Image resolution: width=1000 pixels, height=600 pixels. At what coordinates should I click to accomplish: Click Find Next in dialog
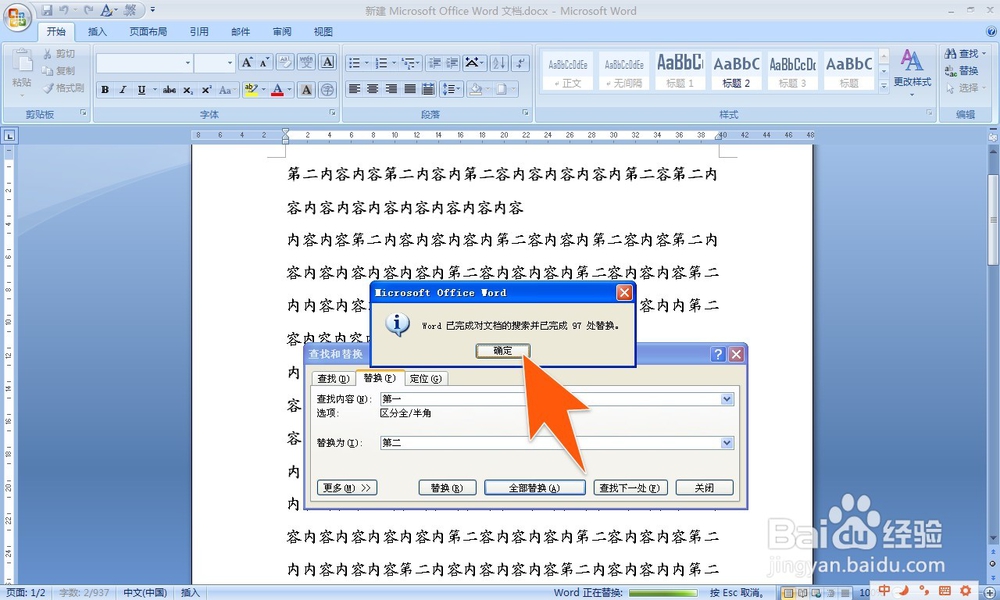point(630,488)
